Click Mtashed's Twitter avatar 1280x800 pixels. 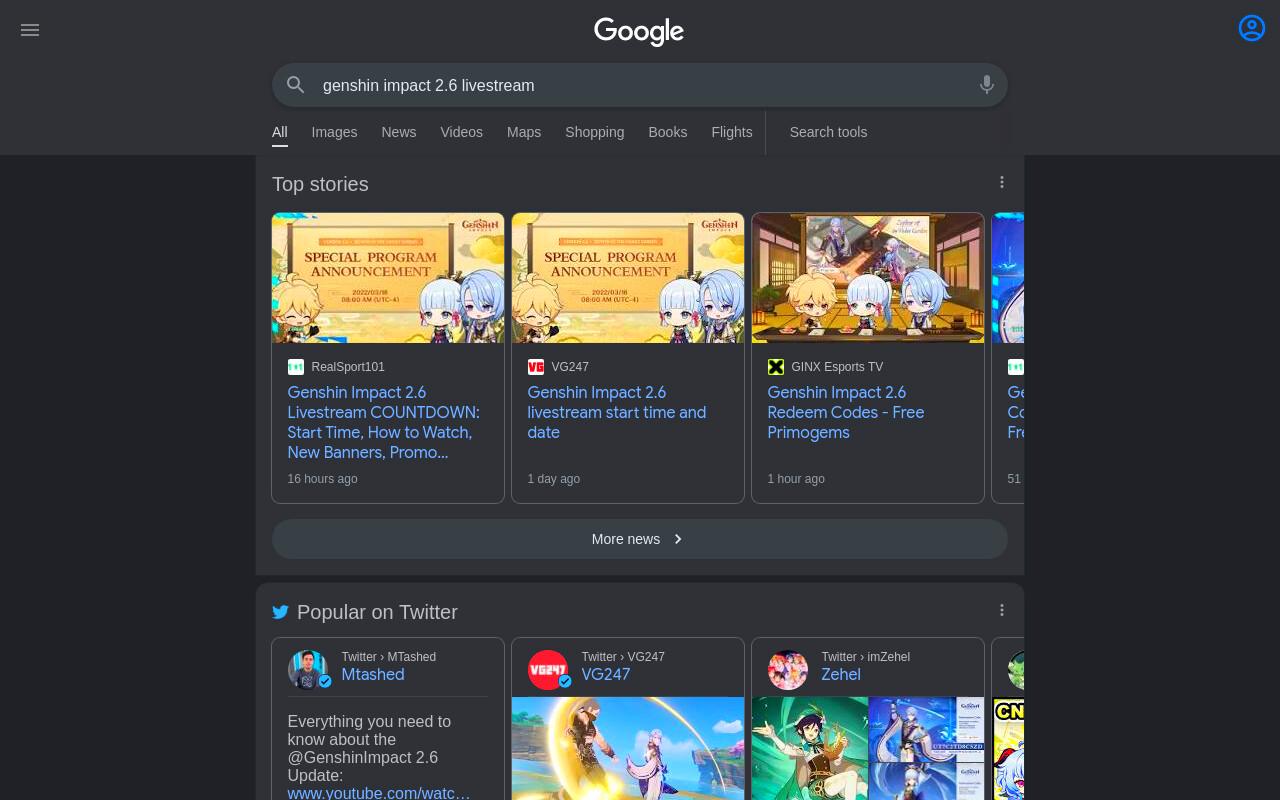pyautogui.click(x=308, y=670)
